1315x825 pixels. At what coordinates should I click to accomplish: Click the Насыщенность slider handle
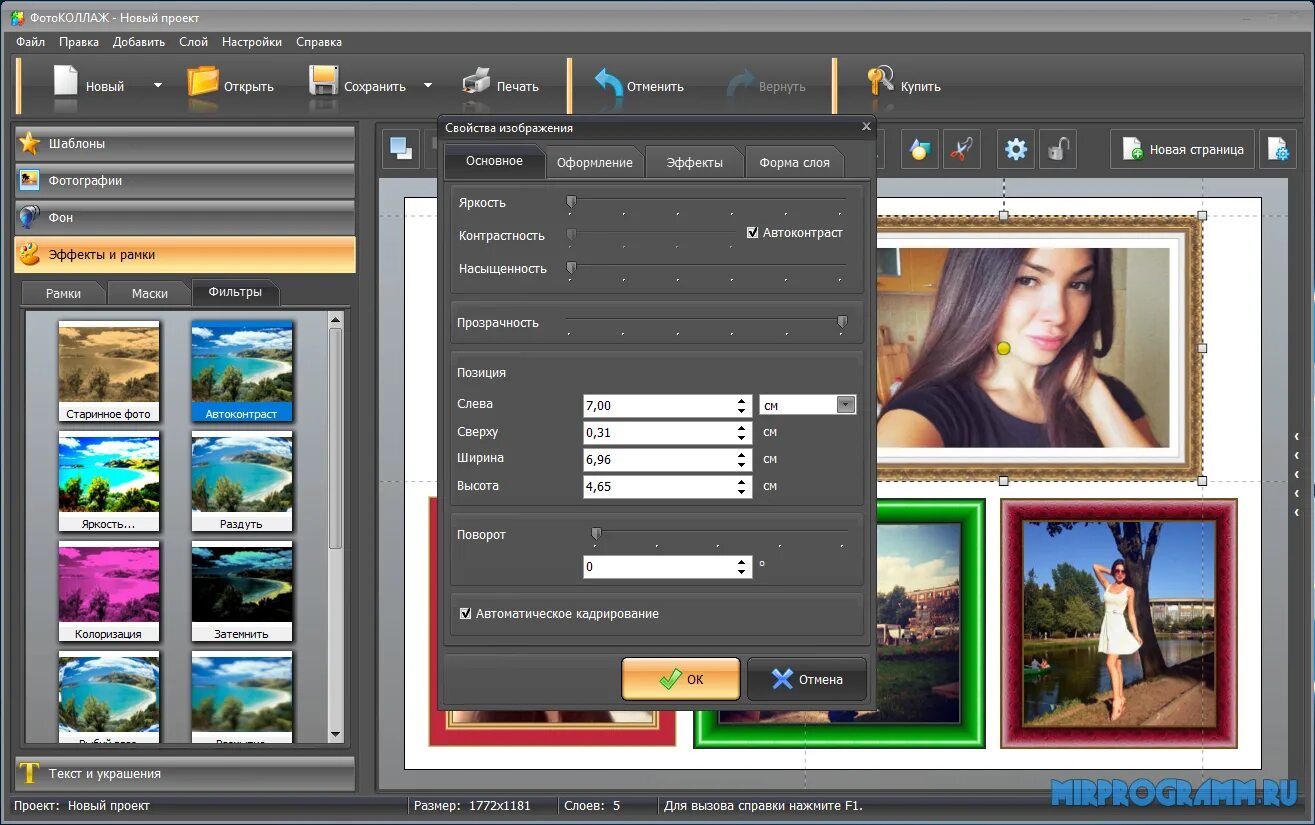pyautogui.click(x=571, y=268)
